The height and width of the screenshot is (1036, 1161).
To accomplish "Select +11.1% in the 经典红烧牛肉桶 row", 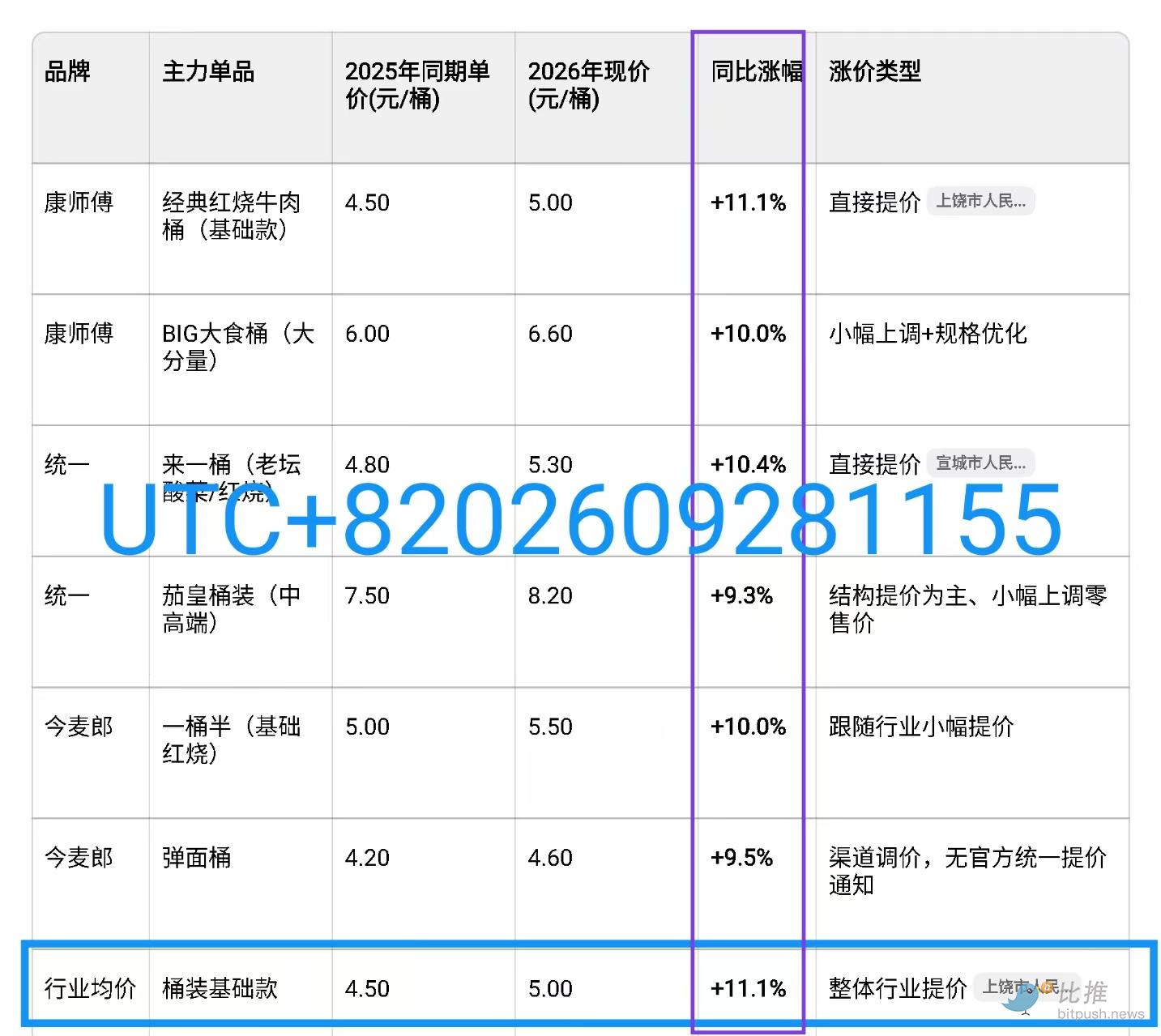I will [748, 203].
